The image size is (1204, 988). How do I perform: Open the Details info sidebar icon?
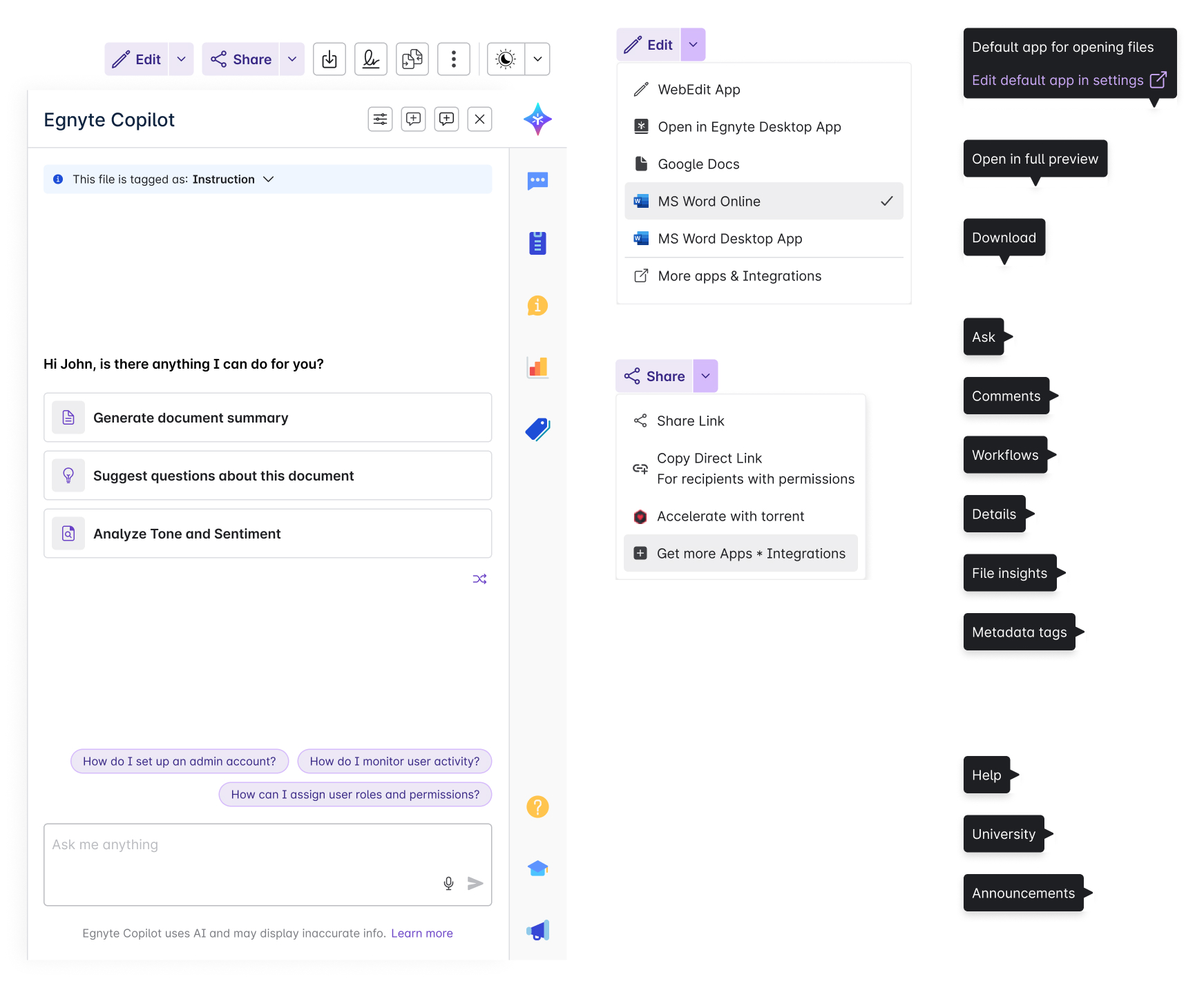point(537,305)
